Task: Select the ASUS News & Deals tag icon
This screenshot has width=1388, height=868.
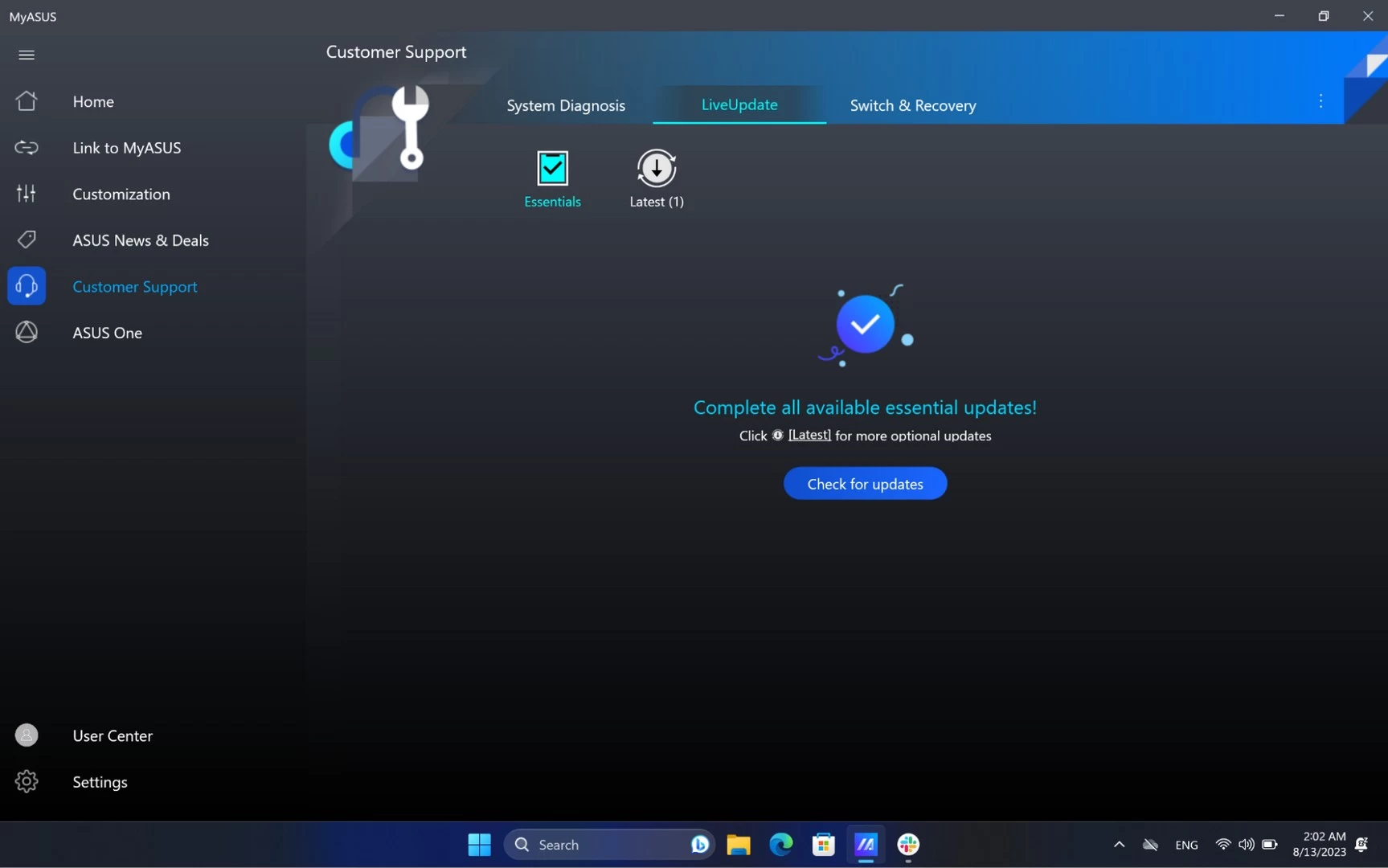Action: click(x=27, y=240)
